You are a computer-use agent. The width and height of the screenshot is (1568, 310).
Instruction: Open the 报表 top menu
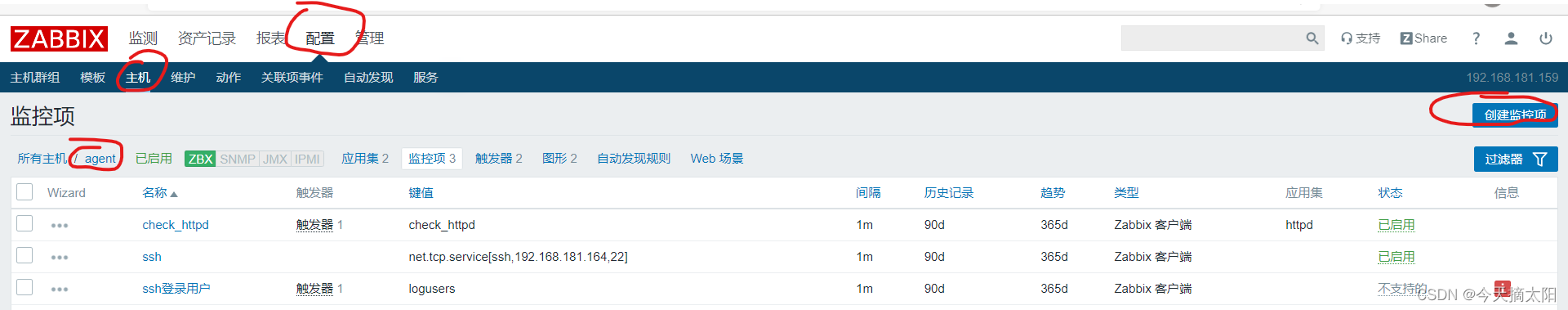pos(271,38)
